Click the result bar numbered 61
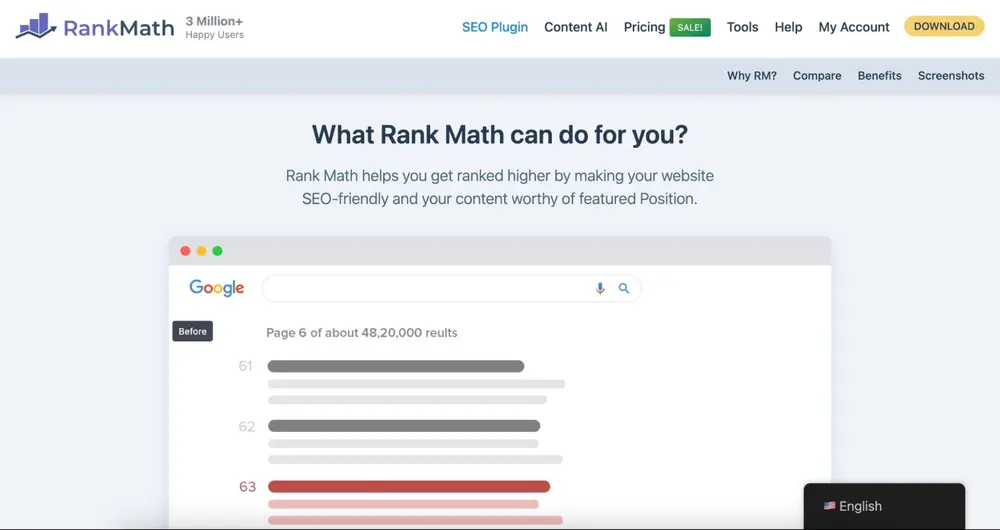 click(x=396, y=366)
